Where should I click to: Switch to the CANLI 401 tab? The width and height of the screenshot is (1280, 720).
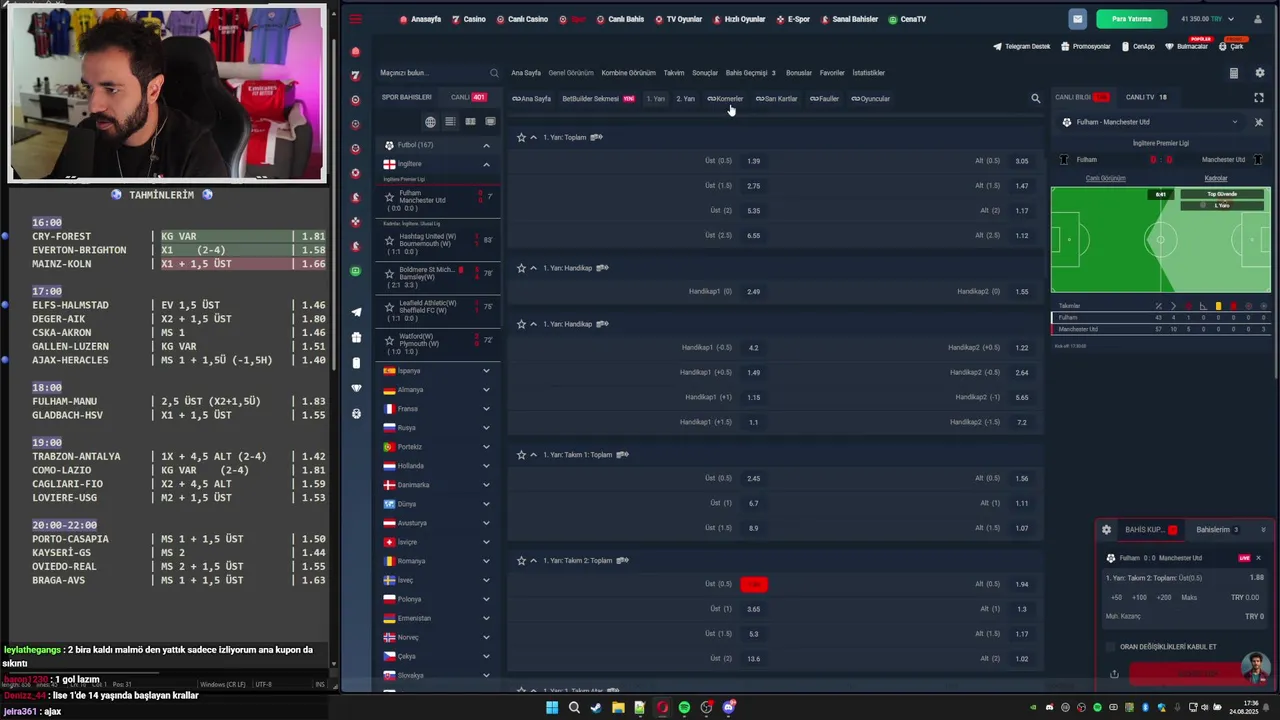pyautogui.click(x=468, y=97)
